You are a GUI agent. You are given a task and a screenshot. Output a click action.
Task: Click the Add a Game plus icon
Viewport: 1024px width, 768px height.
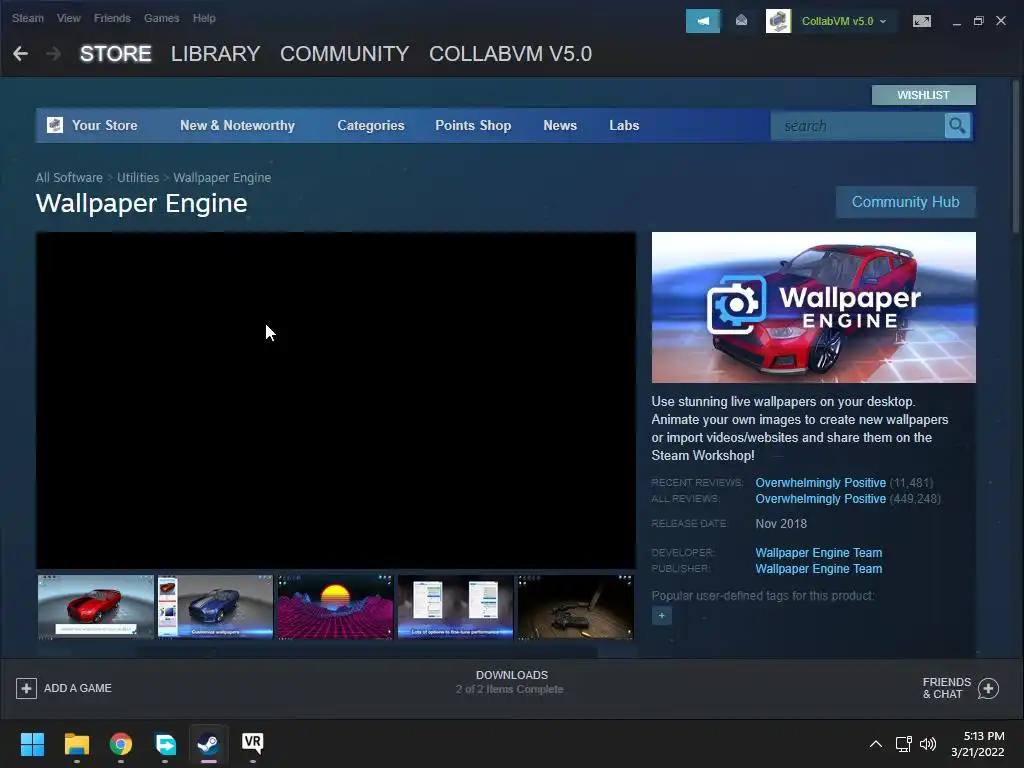(x=26, y=688)
